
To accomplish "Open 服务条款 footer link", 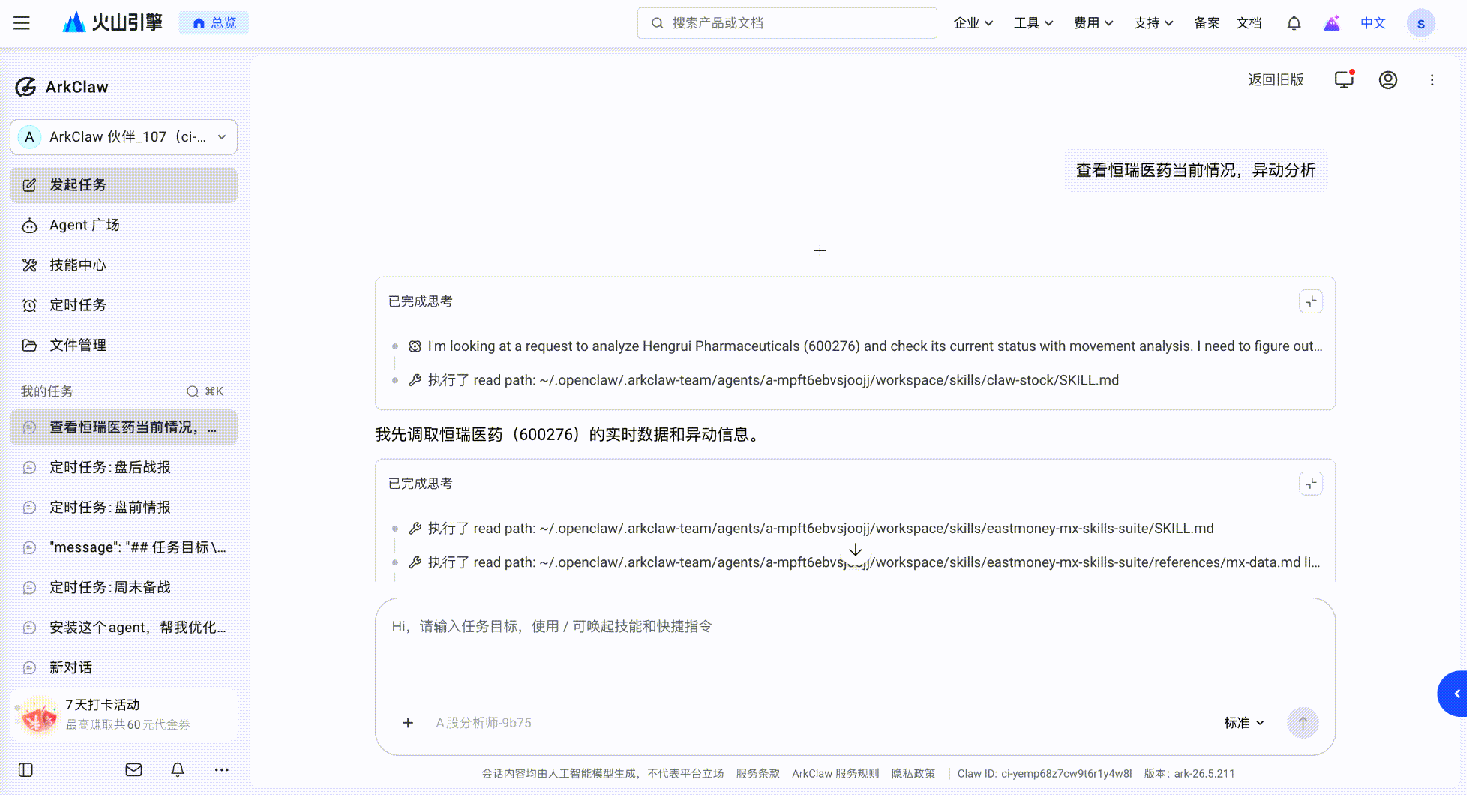I will coord(758,774).
